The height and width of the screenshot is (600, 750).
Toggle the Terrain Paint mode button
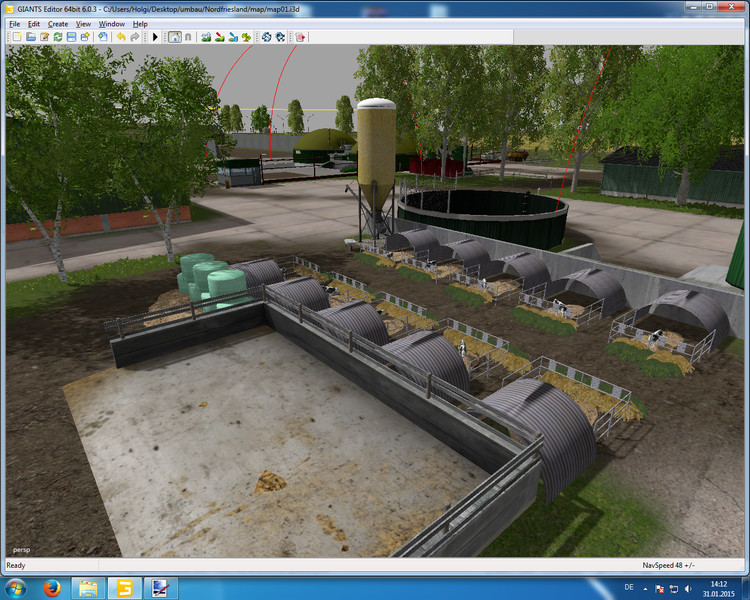219,37
